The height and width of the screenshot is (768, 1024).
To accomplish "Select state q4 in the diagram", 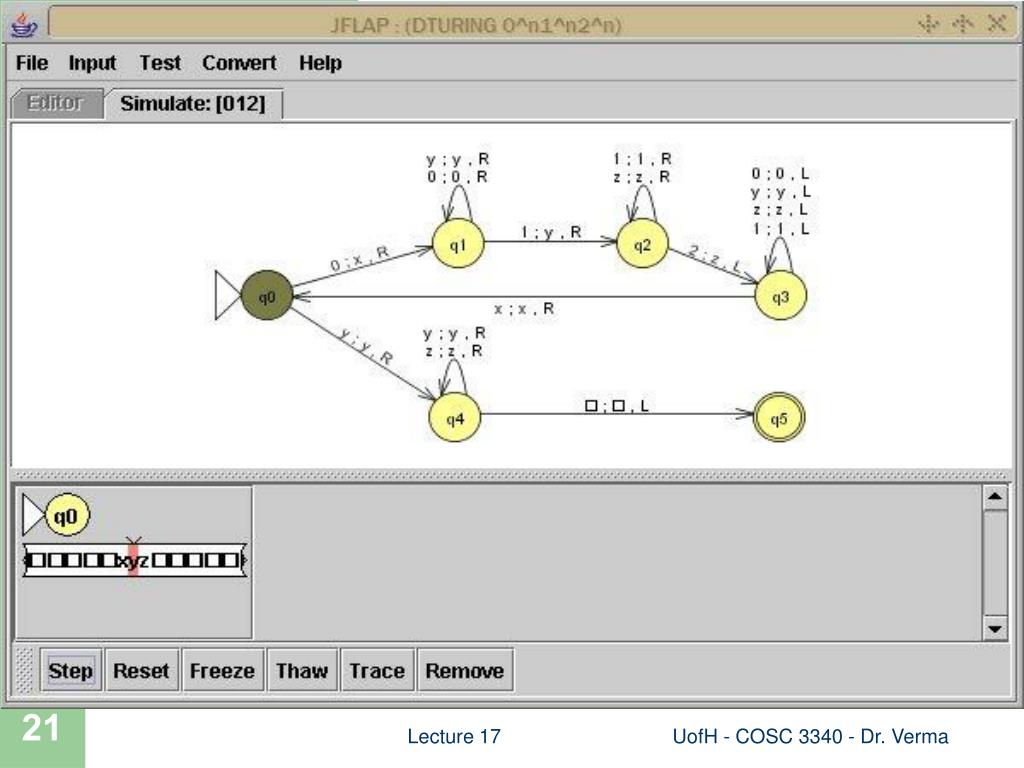I will [455, 418].
